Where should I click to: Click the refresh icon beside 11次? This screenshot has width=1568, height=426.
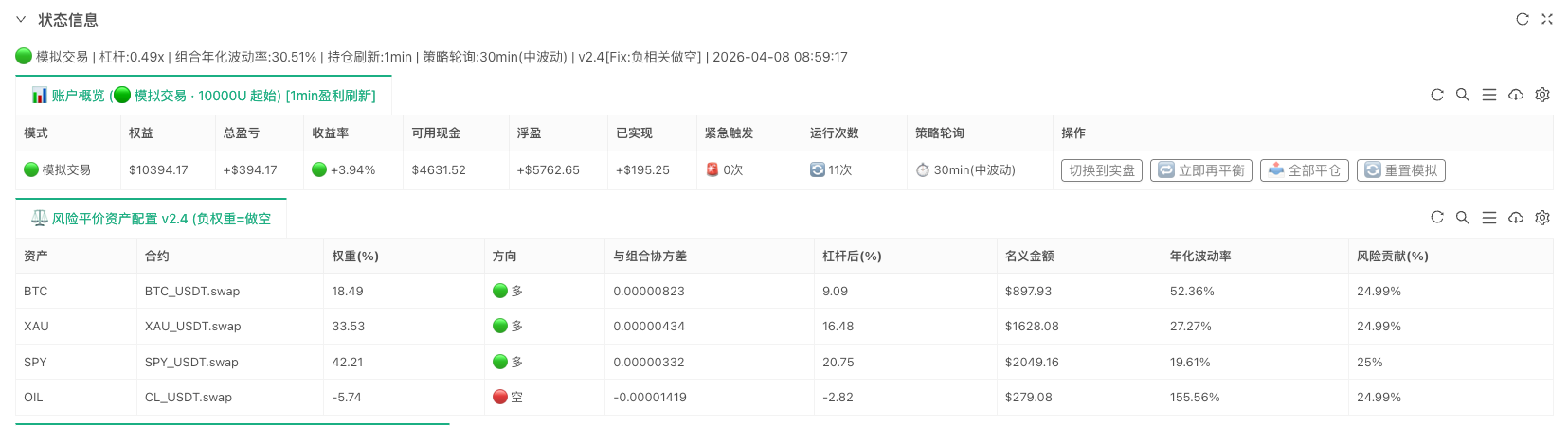click(818, 169)
